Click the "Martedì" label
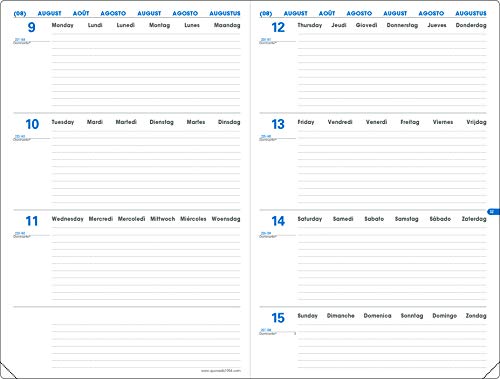Screen dimensions: 500x379 pyautogui.click(x=126, y=122)
